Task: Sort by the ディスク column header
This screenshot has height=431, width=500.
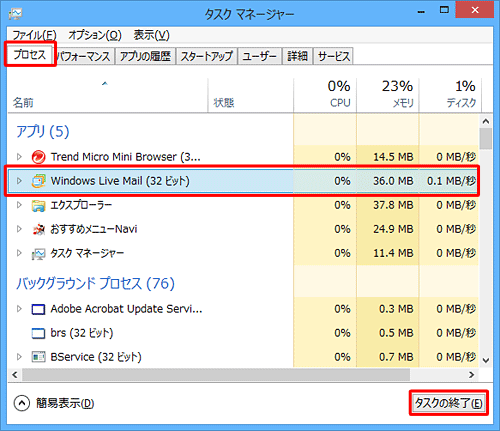Action: point(450,95)
